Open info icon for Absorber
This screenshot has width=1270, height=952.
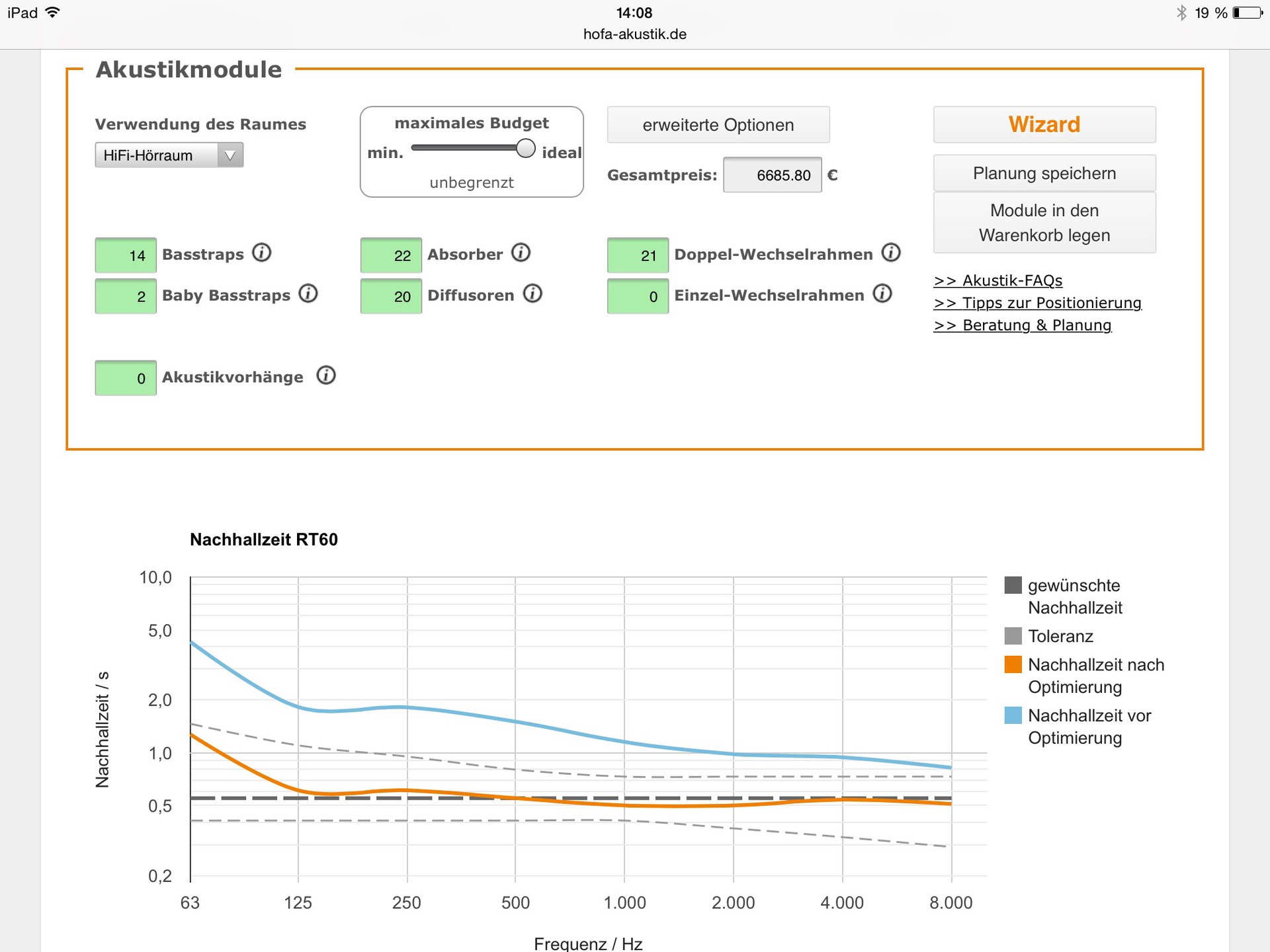click(x=521, y=253)
